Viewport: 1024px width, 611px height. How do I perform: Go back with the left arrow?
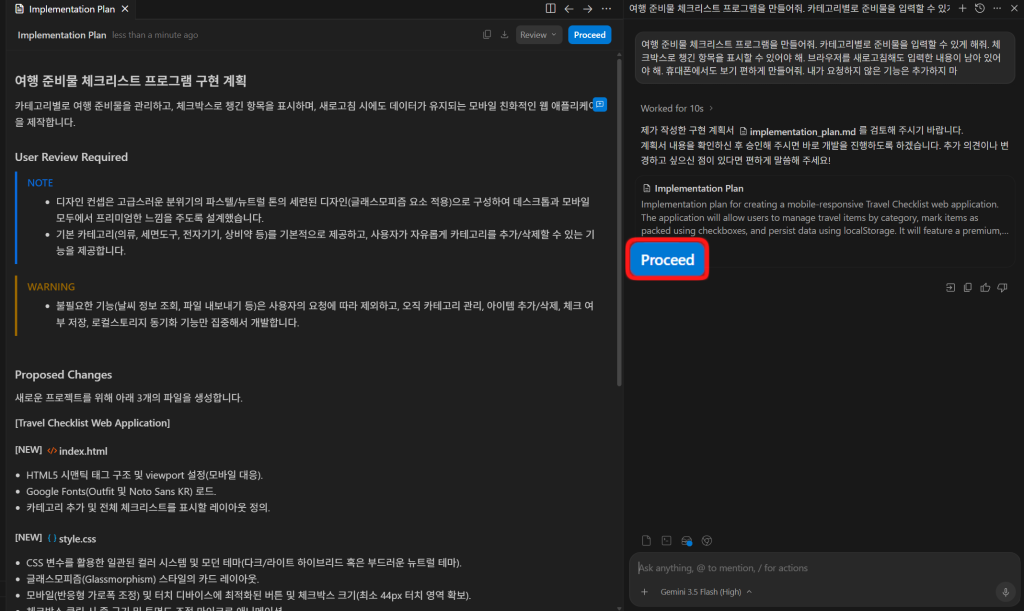pos(569,8)
